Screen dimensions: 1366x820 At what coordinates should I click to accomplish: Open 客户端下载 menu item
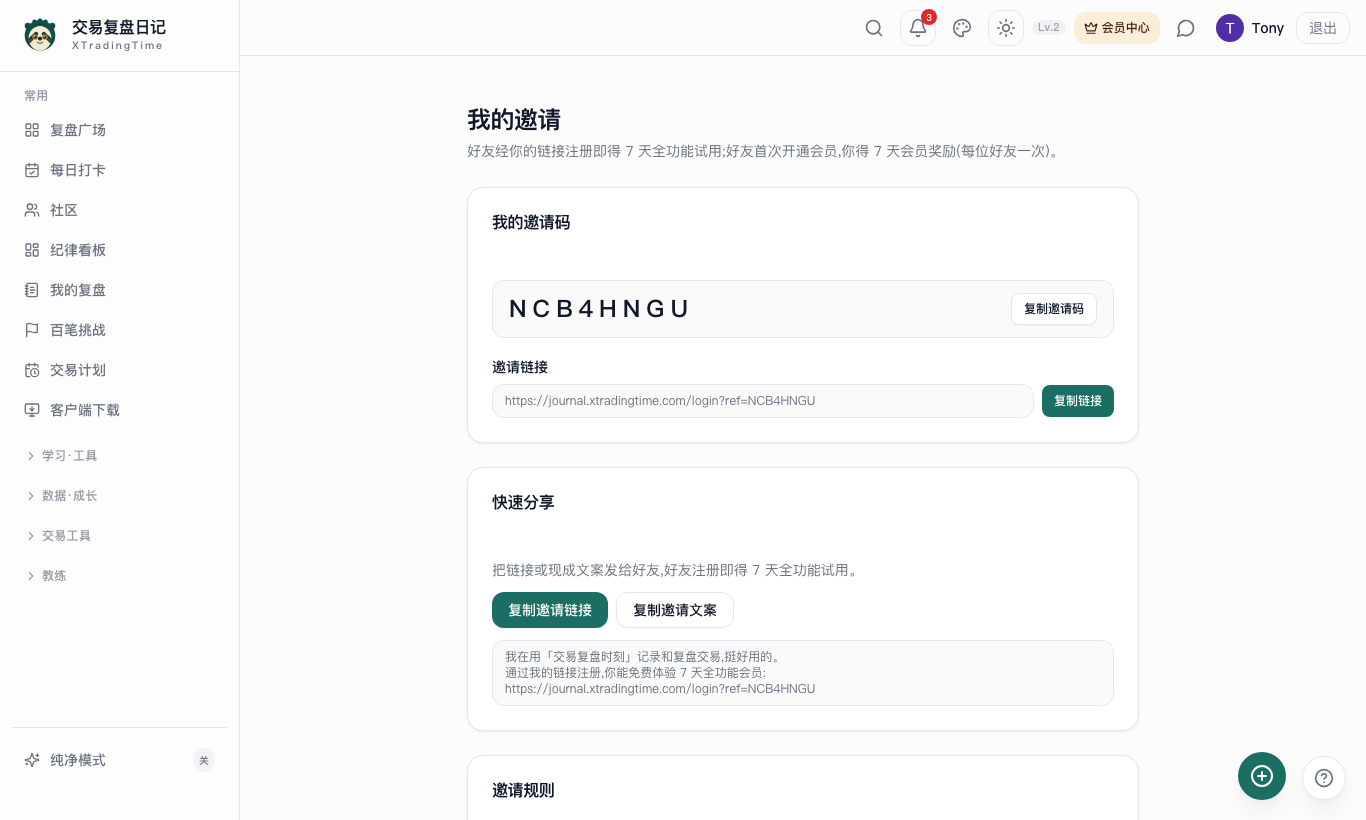coord(119,410)
